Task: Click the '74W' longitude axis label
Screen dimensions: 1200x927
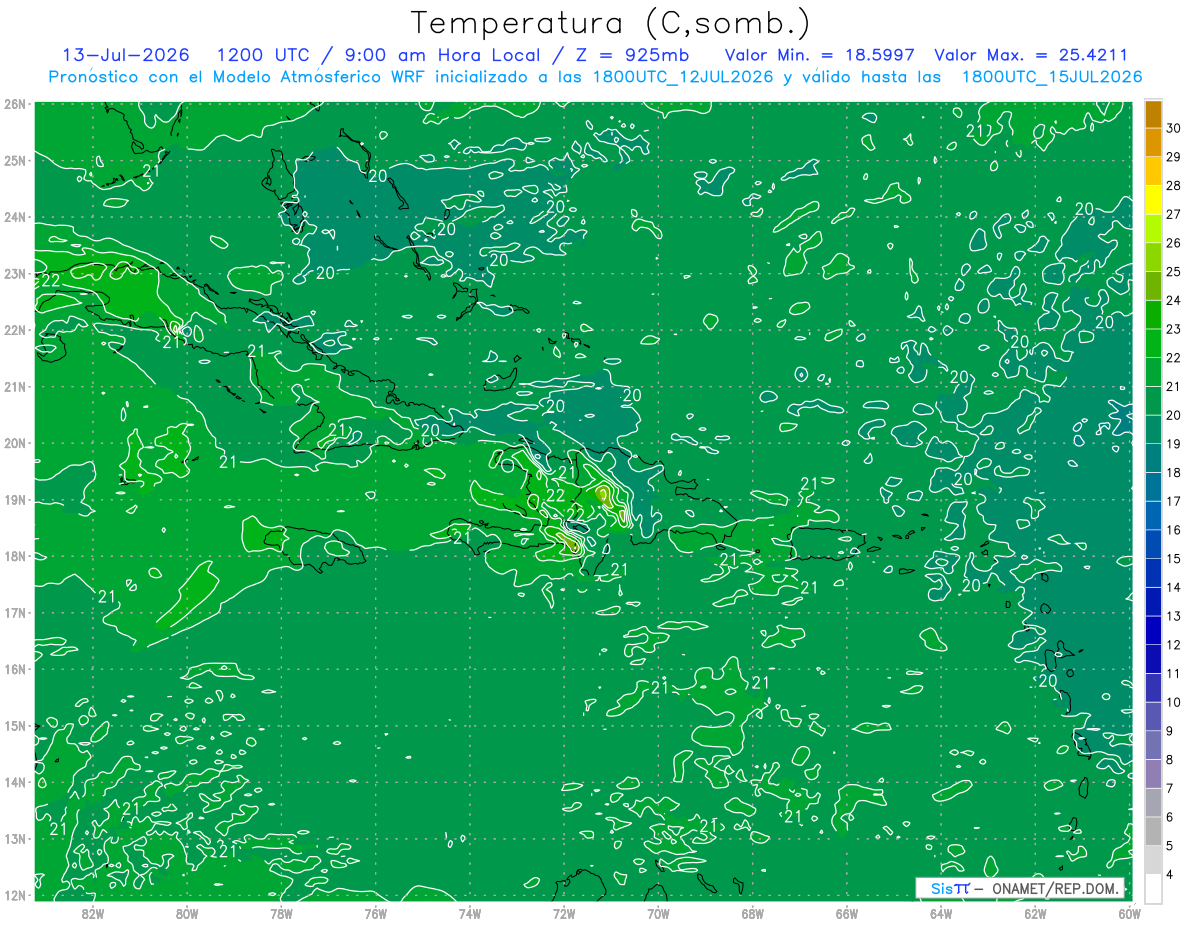Action: [470, 912]
